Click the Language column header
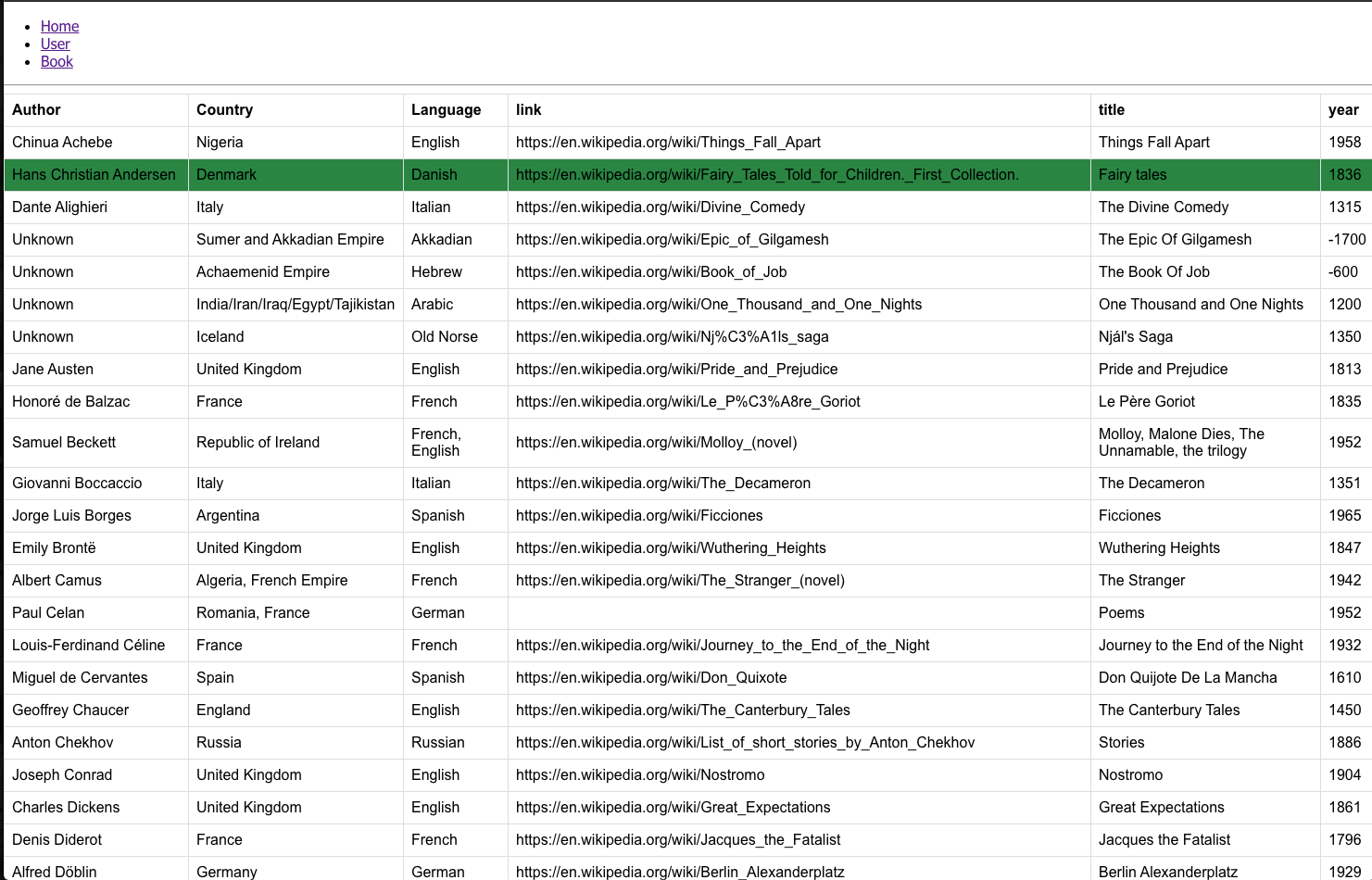The image size is (1372, 880). (456, 110)
